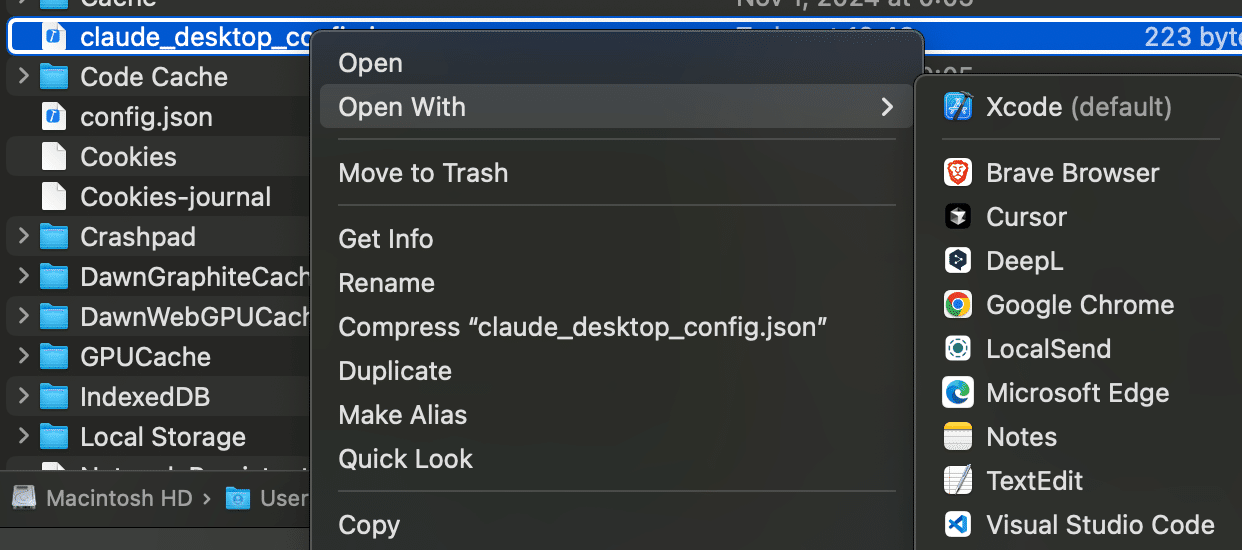Open with TextEdit from the submenu
This screenshot has height=550, width=1242.
click(x=1034, y=481)
